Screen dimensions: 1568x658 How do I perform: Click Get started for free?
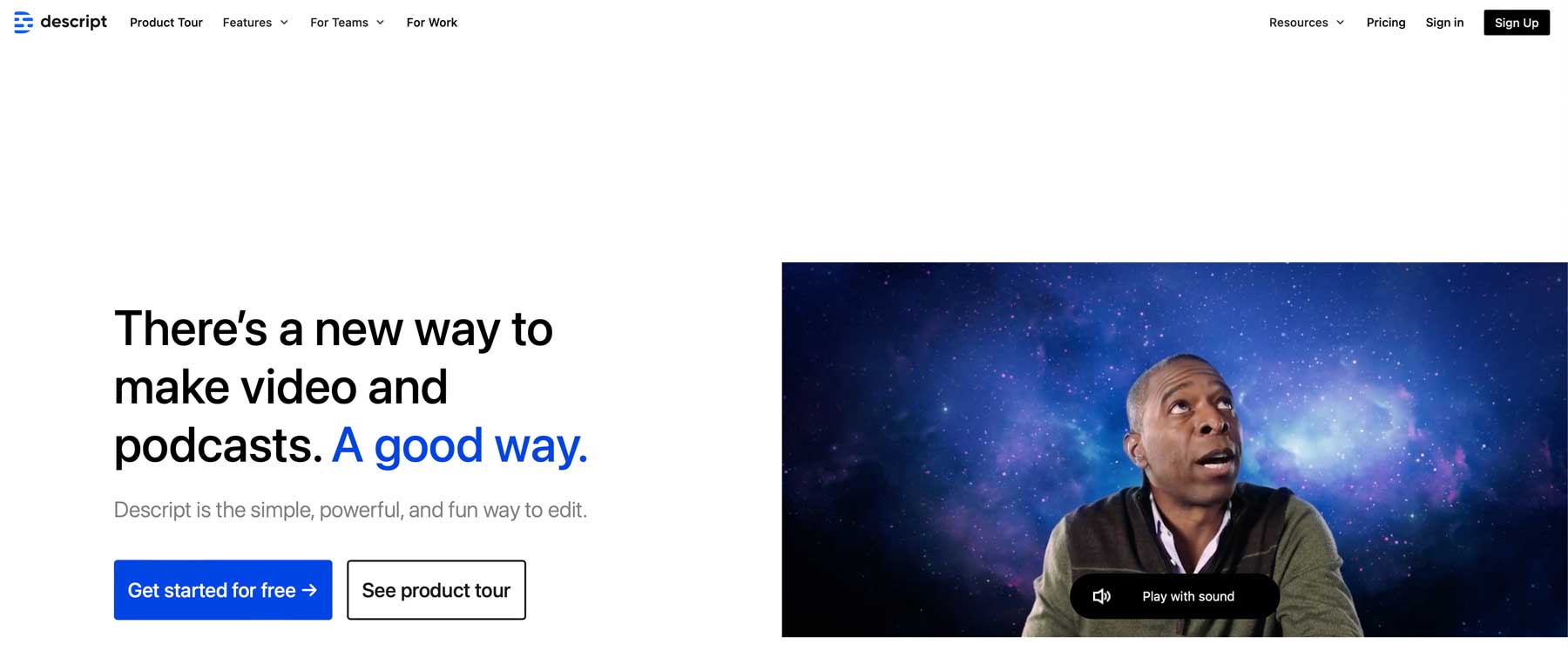click(223, 590)
